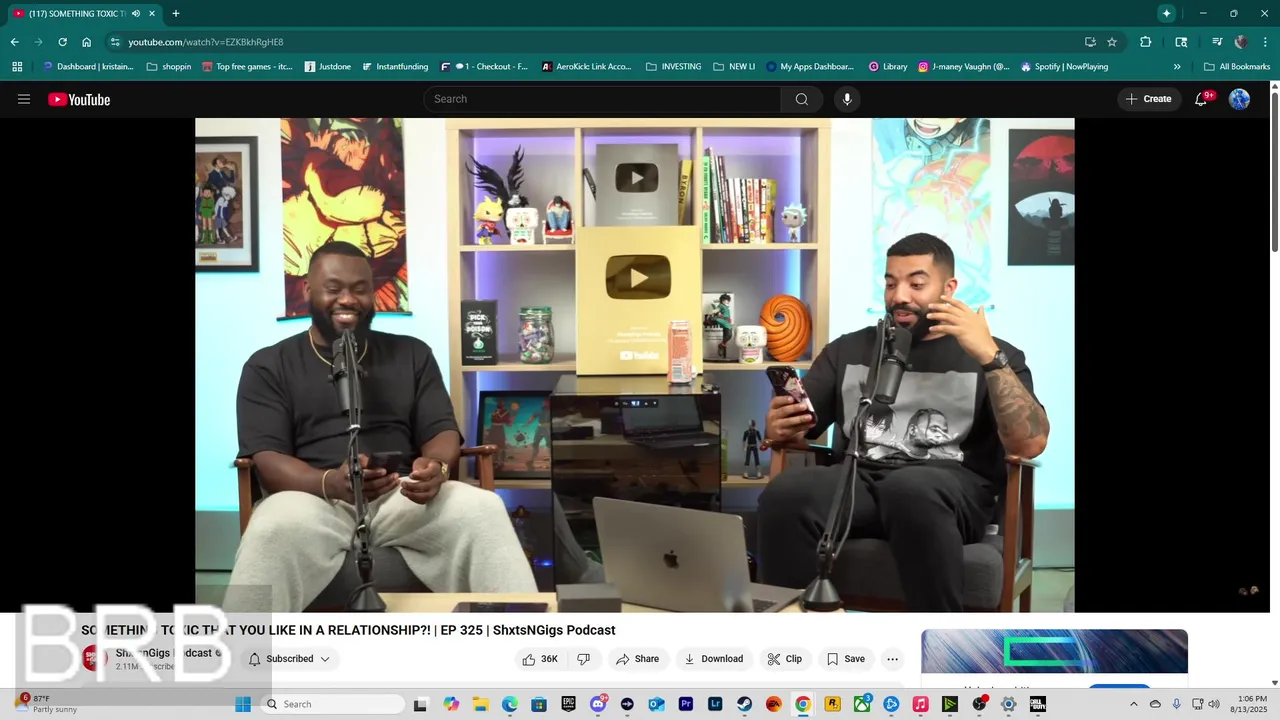Open the more actions three-dot menu
This screenshot has width=1280, height=720.
click(892, 659)
